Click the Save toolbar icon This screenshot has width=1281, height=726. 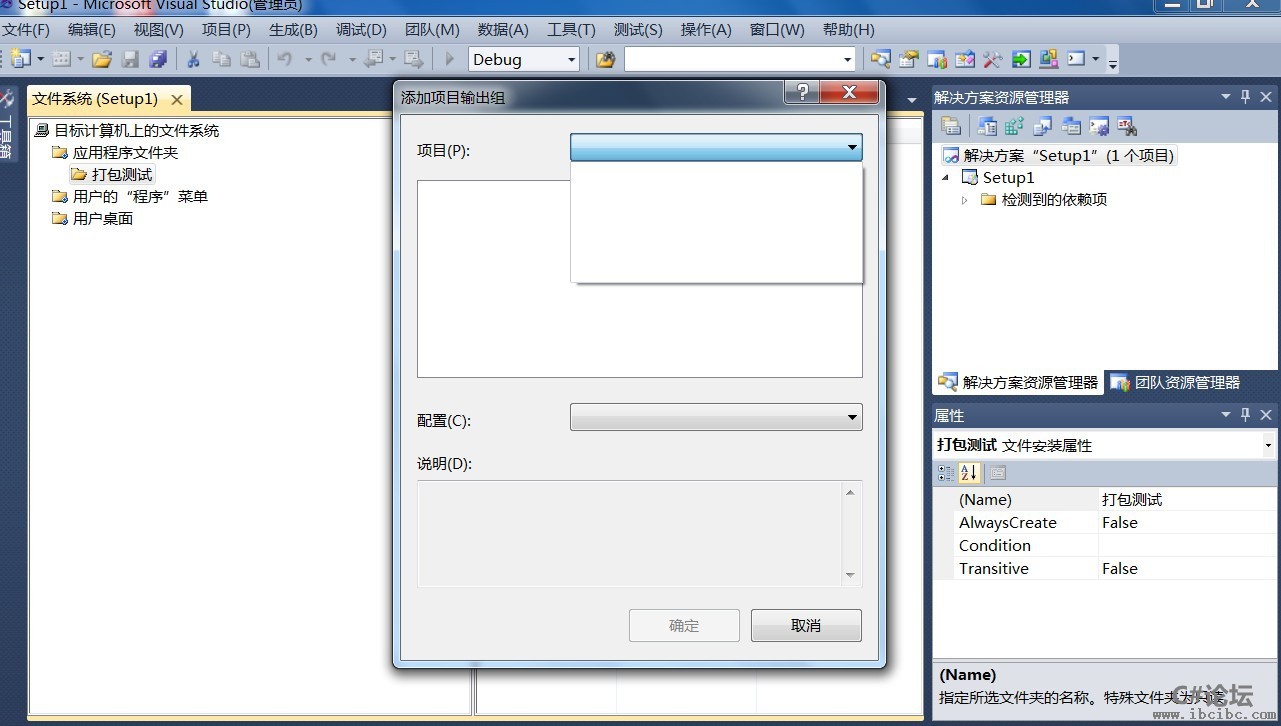pyautogui.click(x=130, y=60)
